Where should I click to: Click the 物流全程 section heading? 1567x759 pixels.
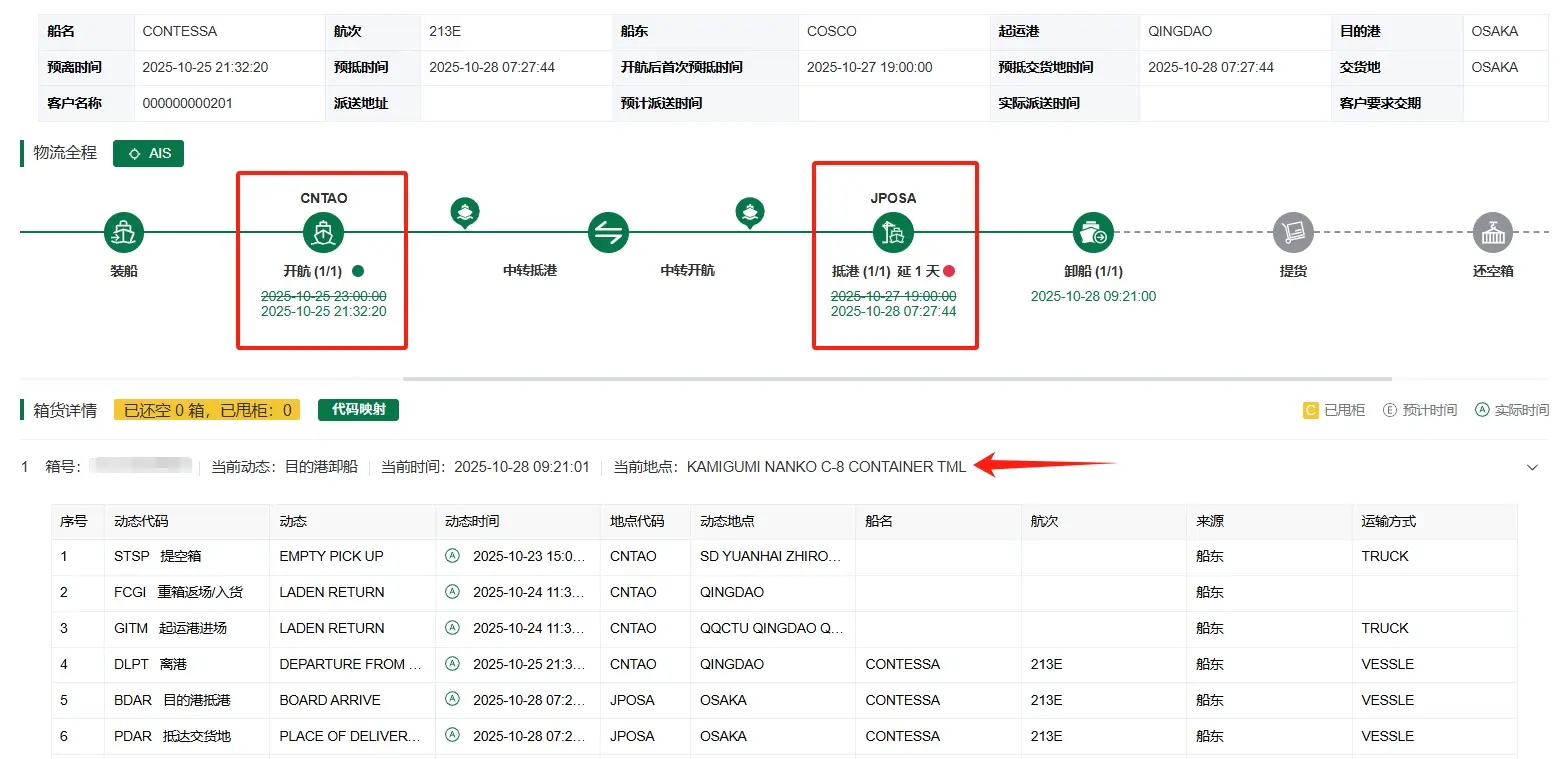point(65,153)
